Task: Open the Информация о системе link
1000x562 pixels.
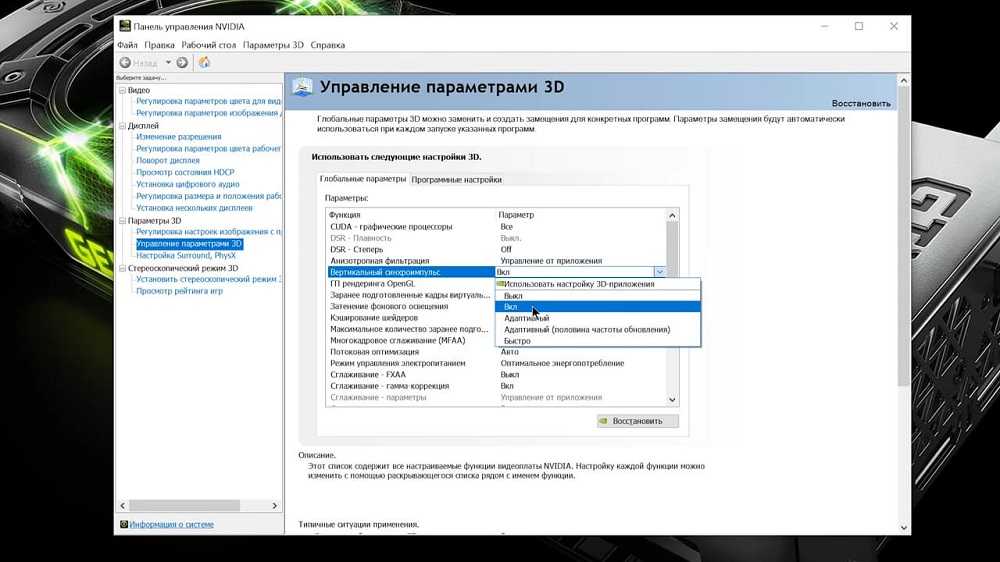Action: click(171, 524)
